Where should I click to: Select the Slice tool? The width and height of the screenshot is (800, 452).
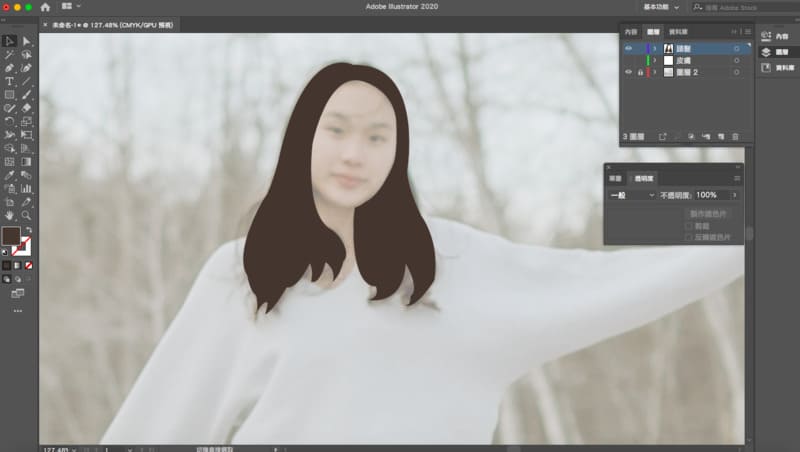tap(27, 202)
